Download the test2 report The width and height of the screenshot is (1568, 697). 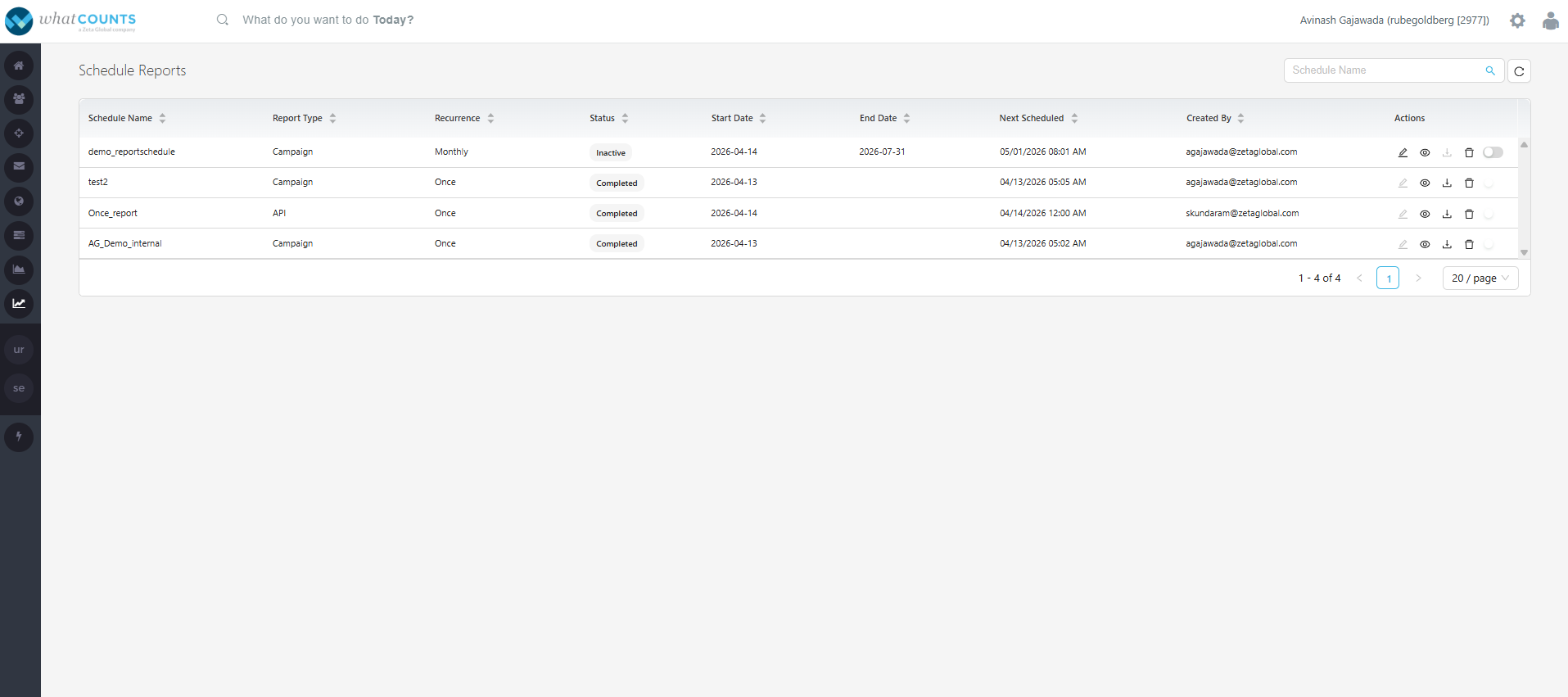(1447, 183)
